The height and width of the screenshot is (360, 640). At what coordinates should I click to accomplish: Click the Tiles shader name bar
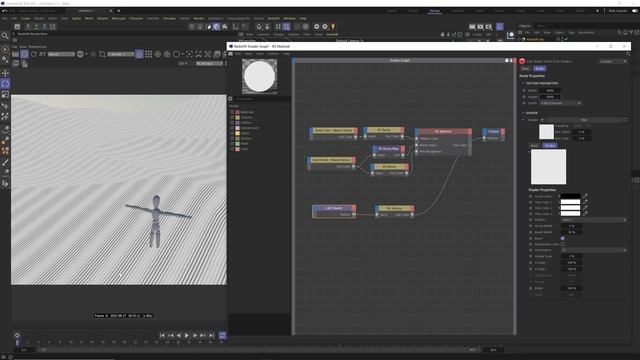584,120
